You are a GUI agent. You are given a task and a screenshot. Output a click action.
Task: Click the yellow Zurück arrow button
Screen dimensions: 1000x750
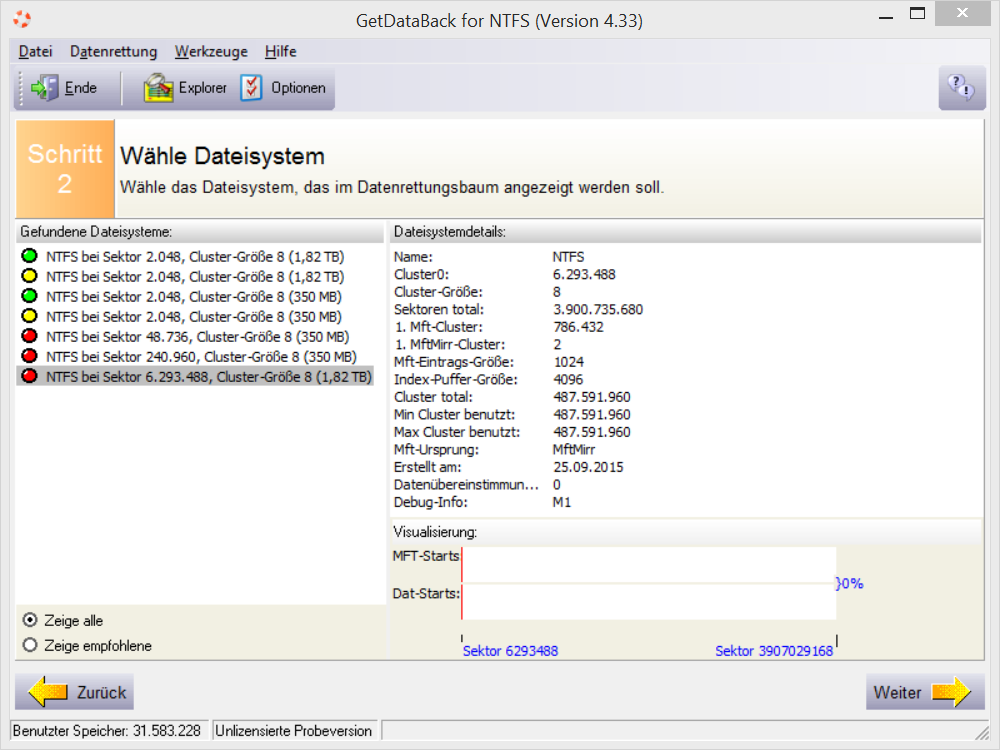(75, 692)
